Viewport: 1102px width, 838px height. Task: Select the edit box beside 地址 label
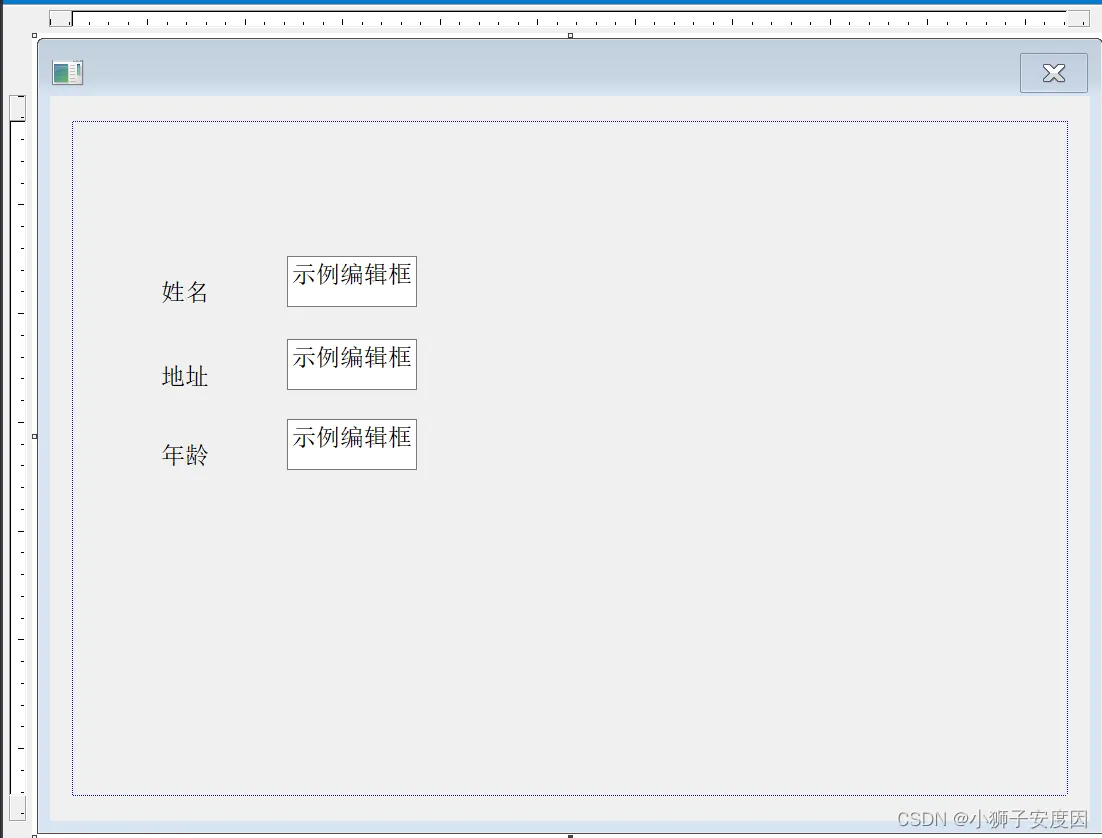click(x=351, y=363)
